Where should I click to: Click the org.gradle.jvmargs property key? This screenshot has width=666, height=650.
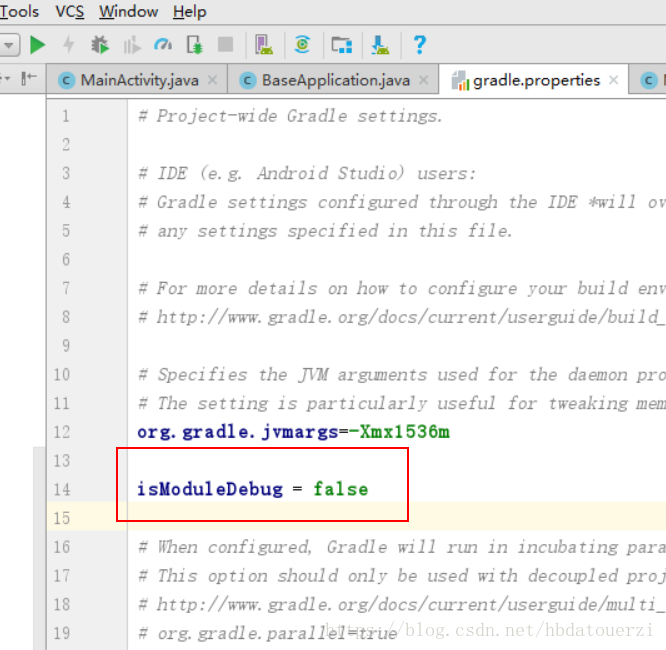click(x=237, y=432)
